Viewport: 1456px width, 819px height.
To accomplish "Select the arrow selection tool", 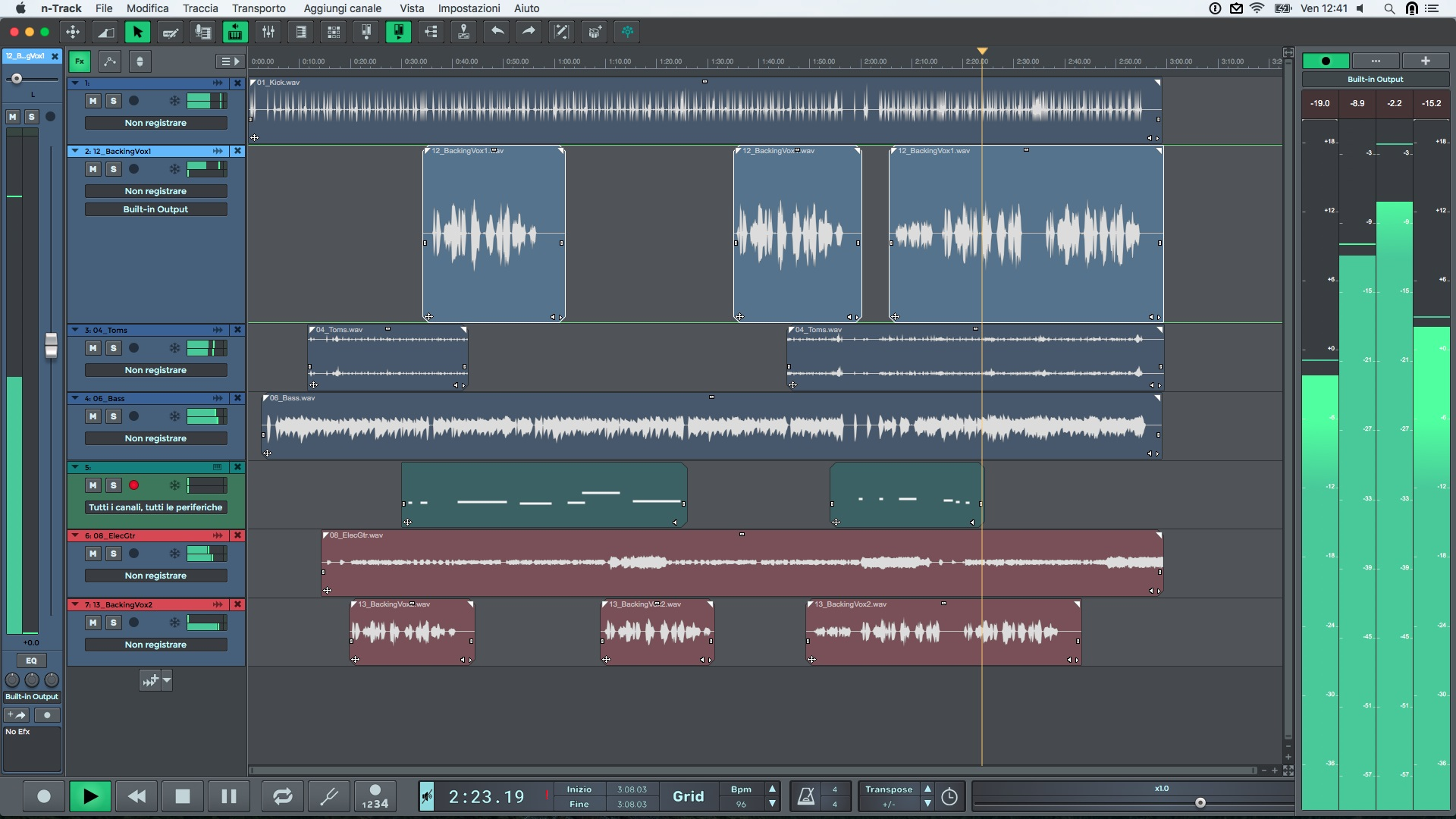I will (x=137, y=32).
